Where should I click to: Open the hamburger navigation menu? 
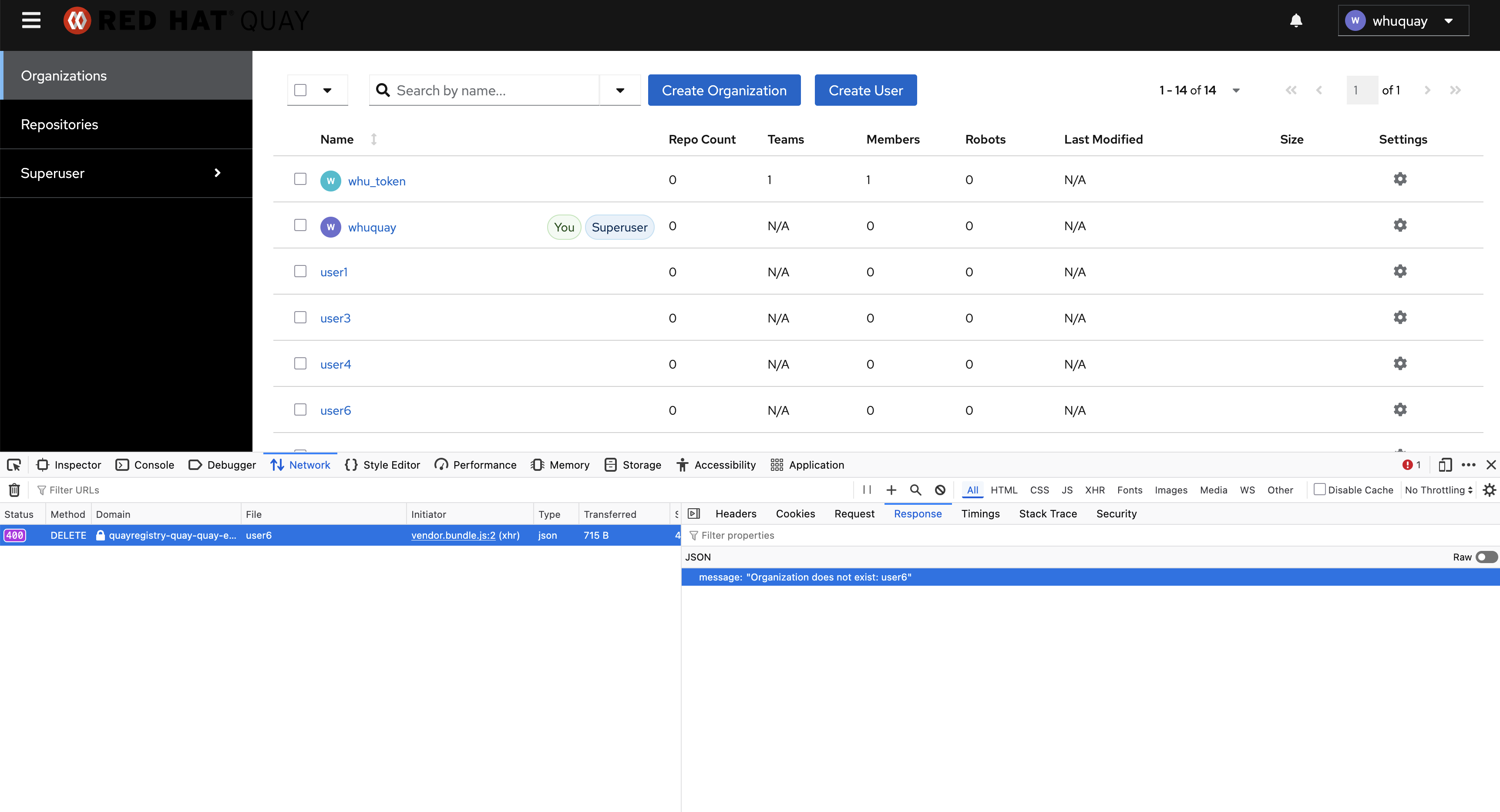[x=31, y=20]
